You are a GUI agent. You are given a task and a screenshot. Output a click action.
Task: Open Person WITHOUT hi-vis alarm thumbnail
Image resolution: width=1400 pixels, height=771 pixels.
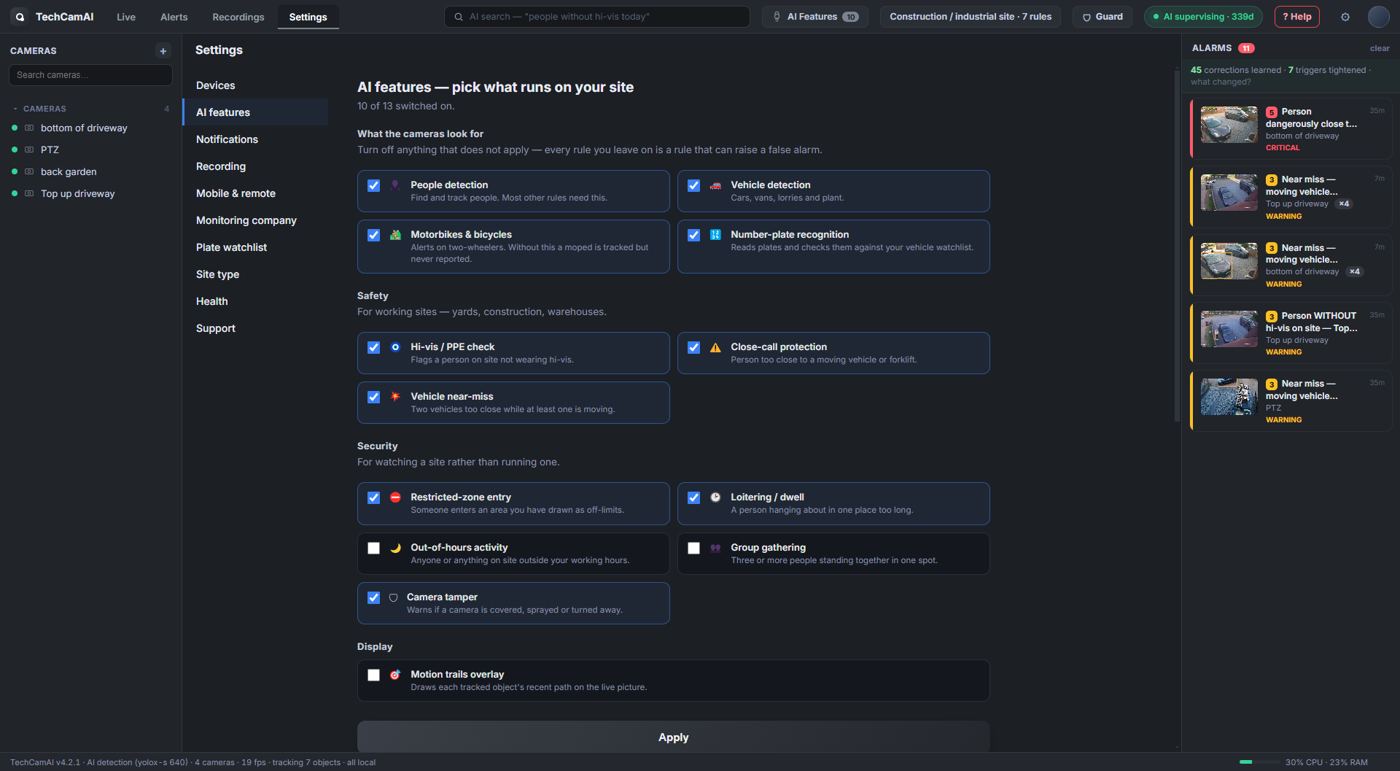pyautogui.click(x=1229, y=329)
